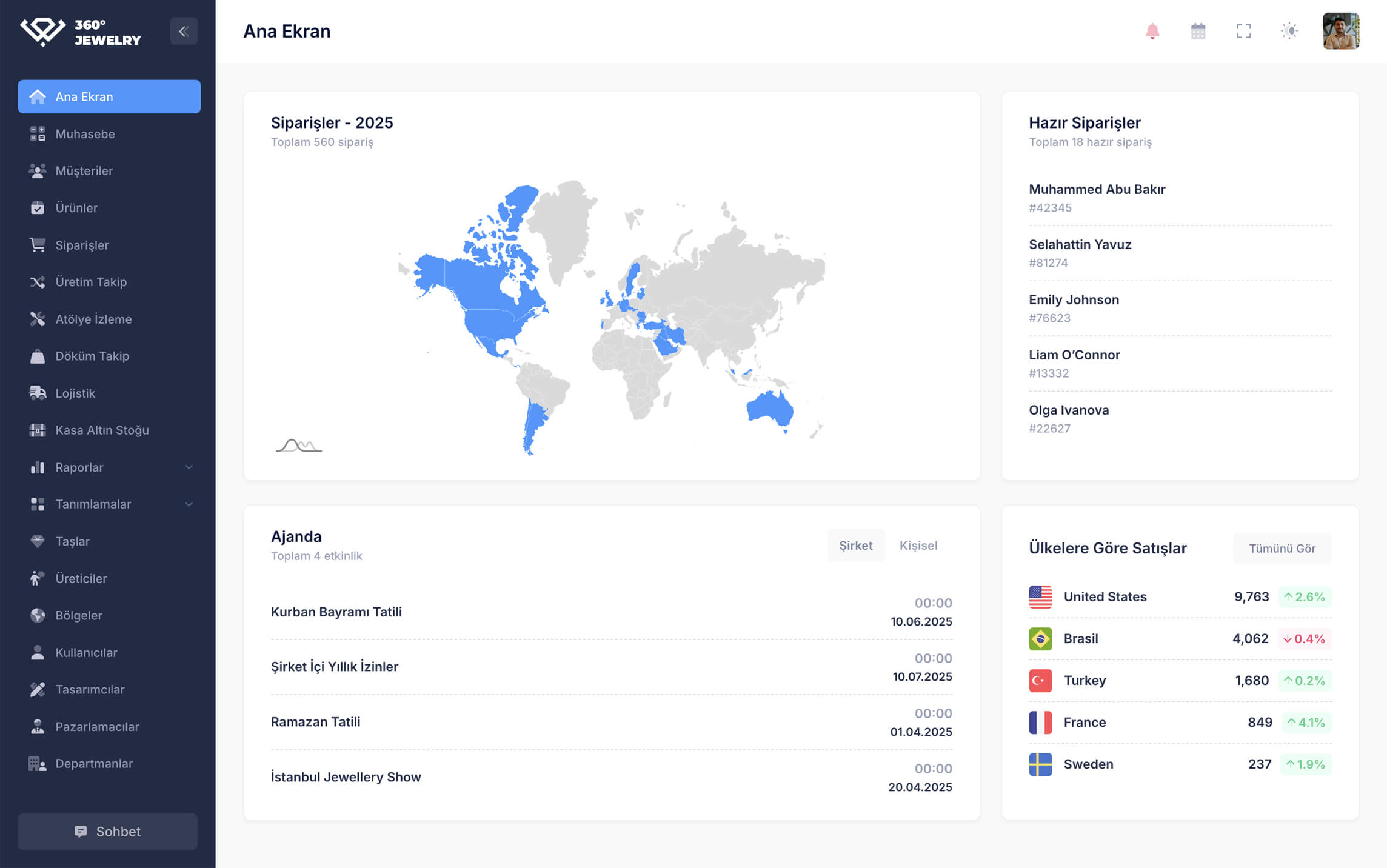Switch Ajanda to Kişisel tab
Image resolution: width=1387 pixels, height=868 pixels.
(918, 546)
